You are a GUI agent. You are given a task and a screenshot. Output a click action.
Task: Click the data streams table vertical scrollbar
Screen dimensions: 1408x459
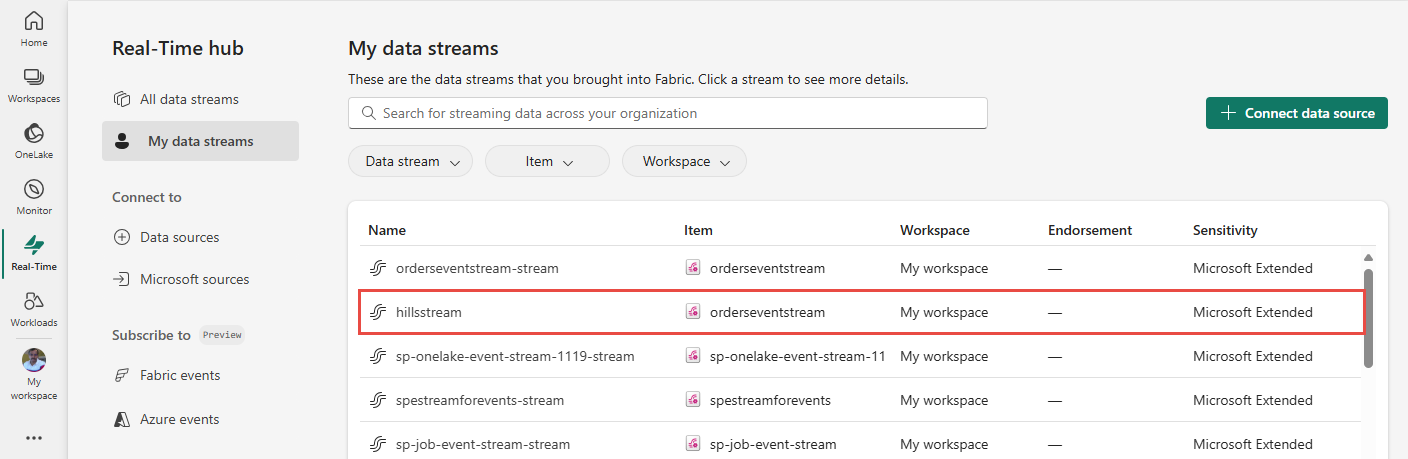click(x=1368, y=318)
